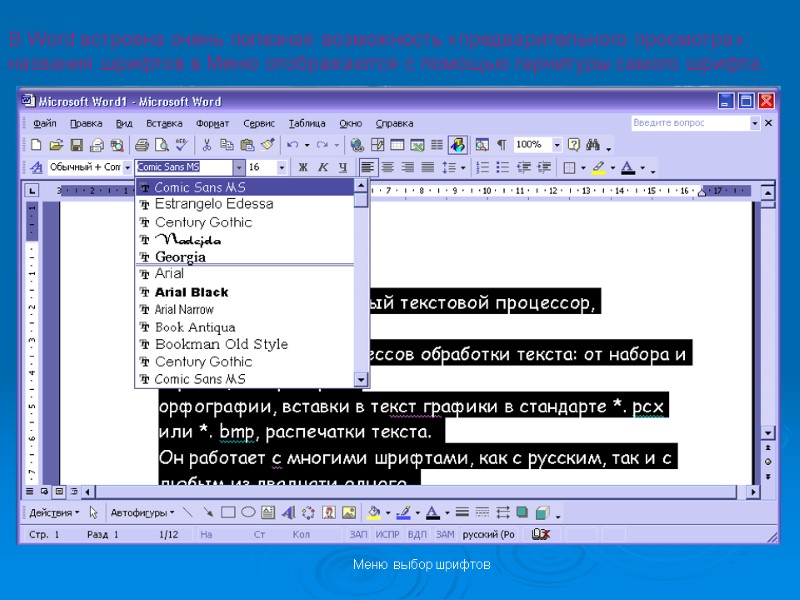
Task: Open the Columns layout icon
Action: [x=437, y=145]
